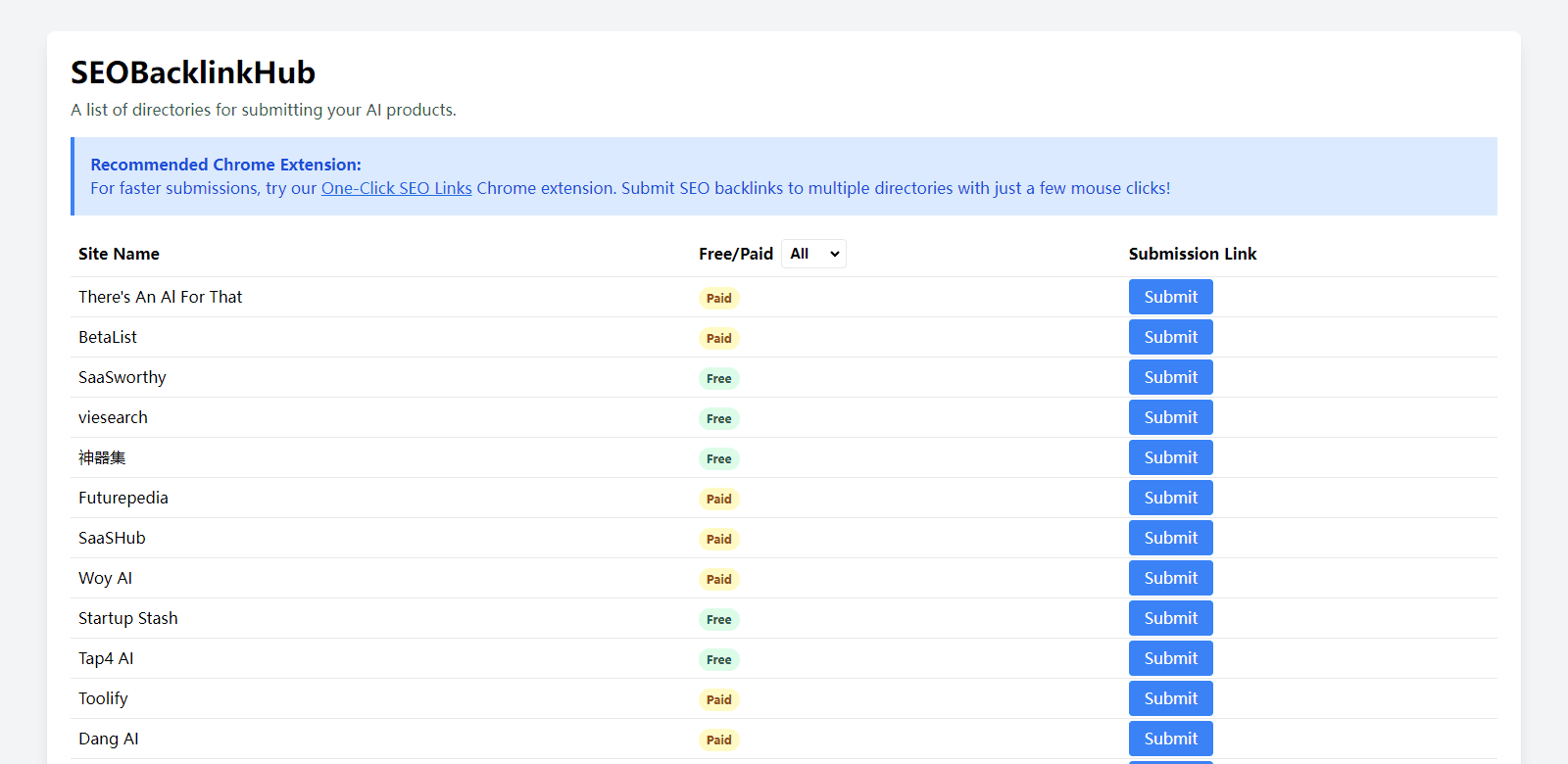The width and height of the screenshot is (1568, 764).
Task: Click the SaaSworthy site name
Action: pos(122,377)
